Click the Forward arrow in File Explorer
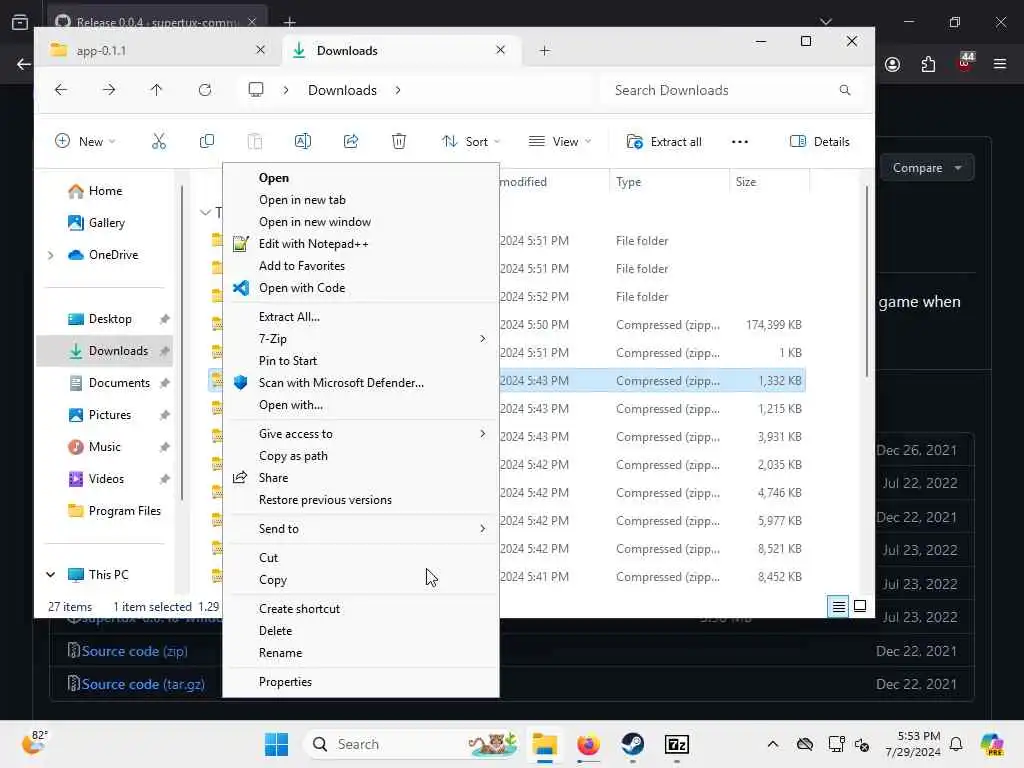Viewport: 1024px width, 768px height. pyautogui.click(x=109, y=90)
